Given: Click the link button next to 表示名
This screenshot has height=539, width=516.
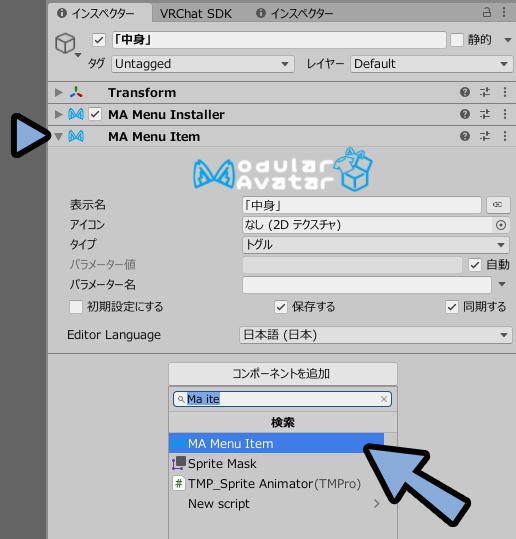Looking at the screenshot, I should click(x=497, y=205).
